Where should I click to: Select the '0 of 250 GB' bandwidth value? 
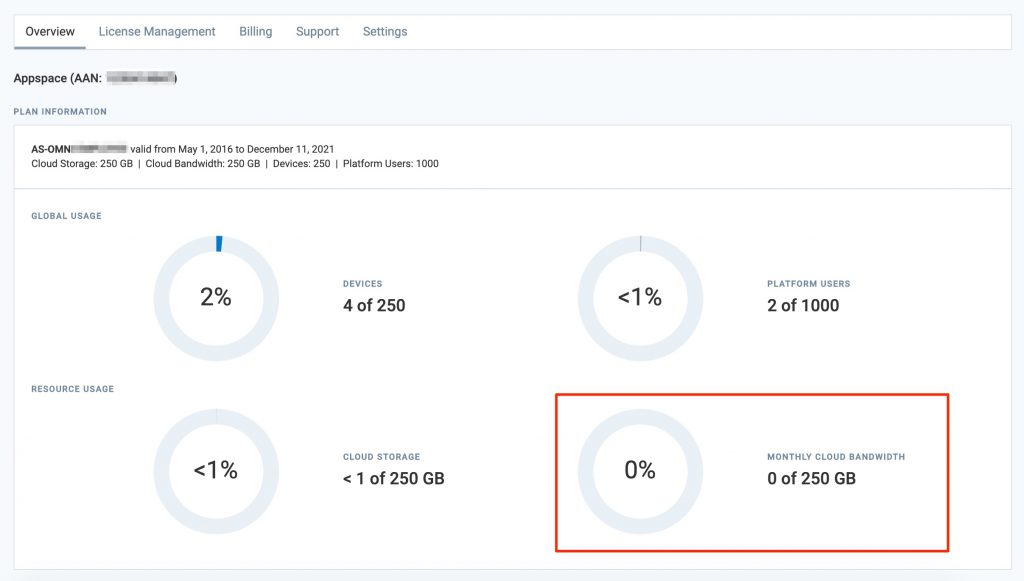point(811,479)
